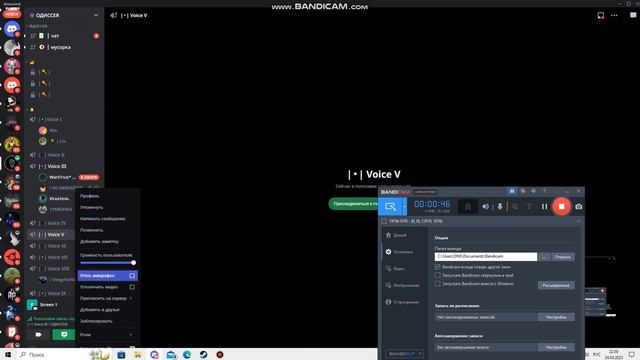640x360 pixels.
Task: Select 'Позвонить' in context menu
Action: 107,230
